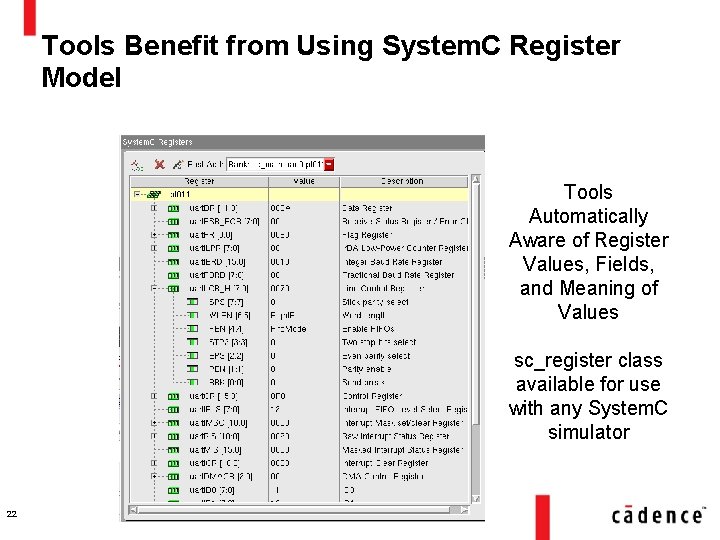
Task: Click the 'Flag Register' description
Action: pos(367,235)
